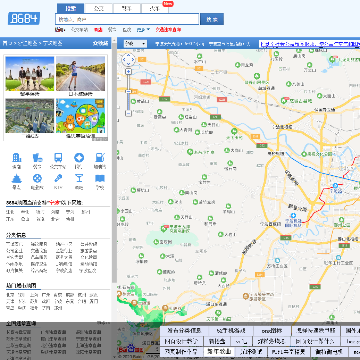Select the first highlighted blue search tab

pos(70,8)
